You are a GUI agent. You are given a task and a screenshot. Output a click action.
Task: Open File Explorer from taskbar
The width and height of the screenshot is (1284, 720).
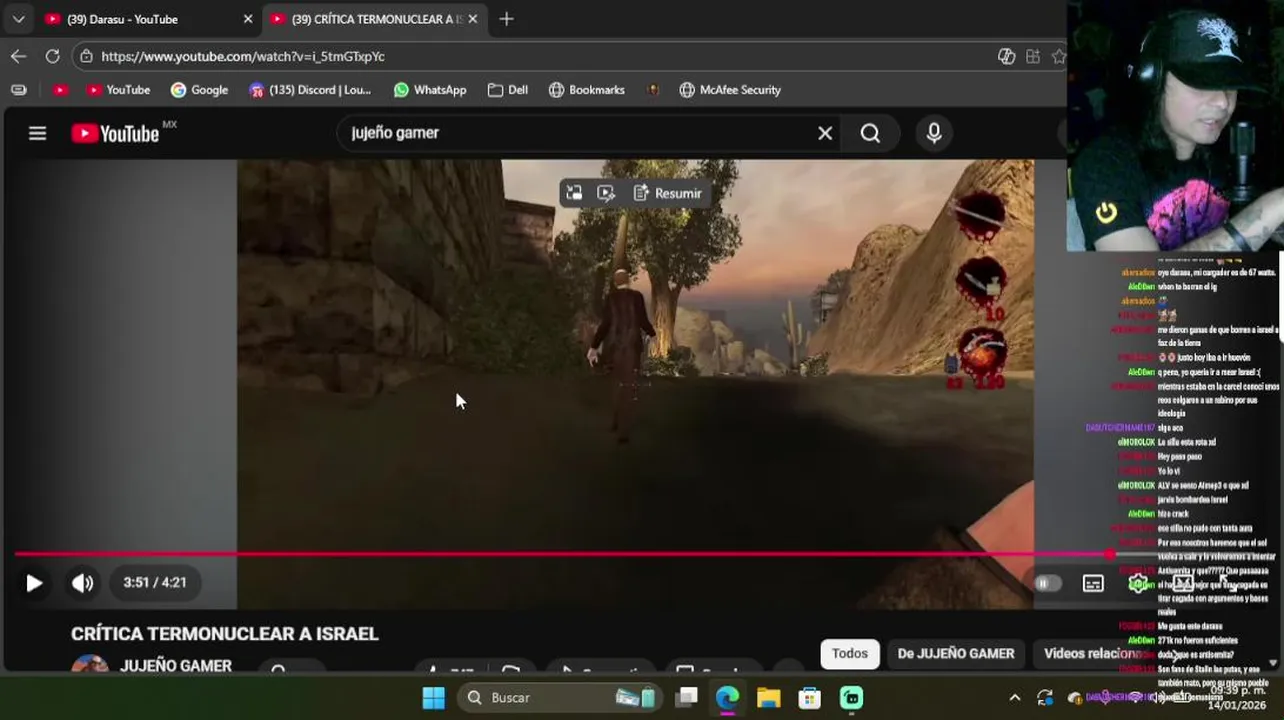coord(768,697)
